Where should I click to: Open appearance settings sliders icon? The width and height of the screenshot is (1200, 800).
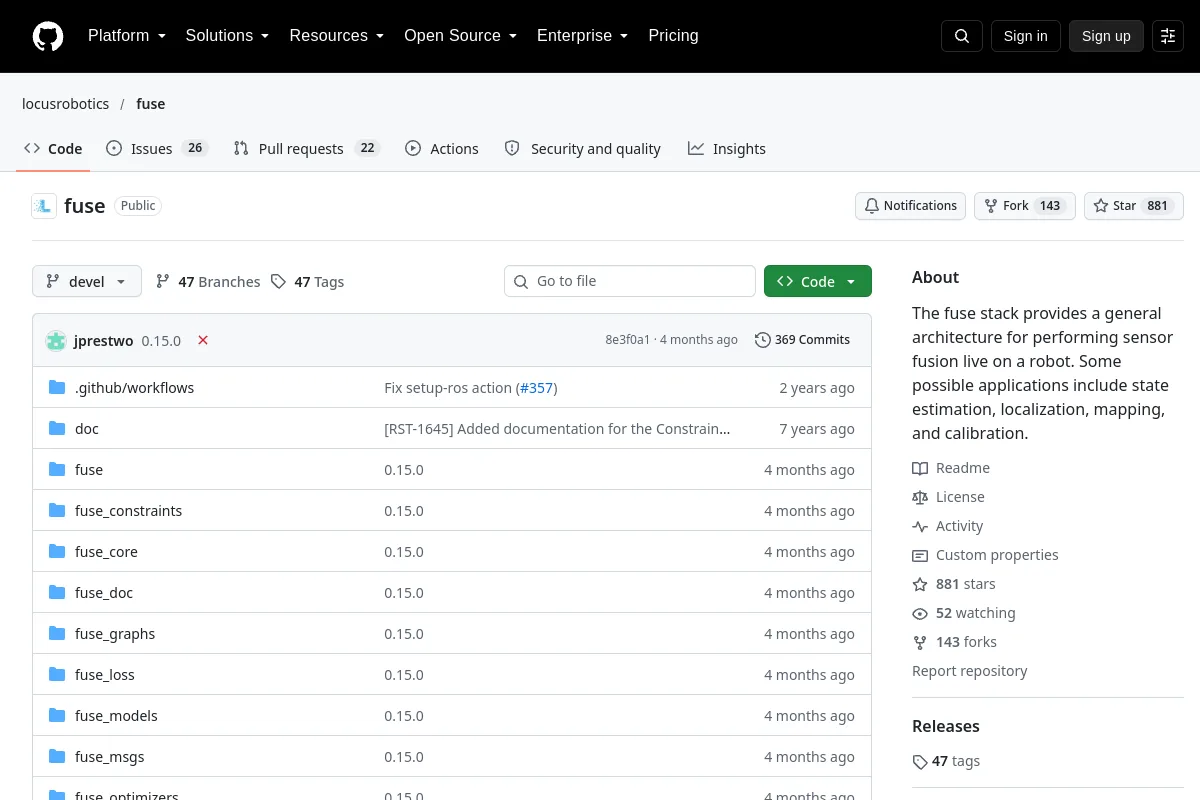pos(1167,36)
